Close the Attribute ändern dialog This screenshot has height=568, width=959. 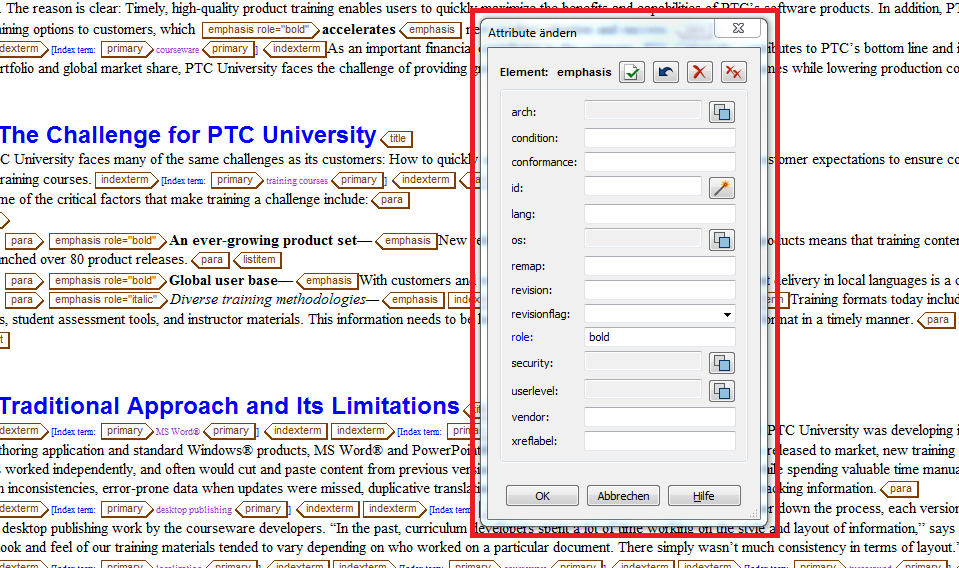tap(738, 28)
